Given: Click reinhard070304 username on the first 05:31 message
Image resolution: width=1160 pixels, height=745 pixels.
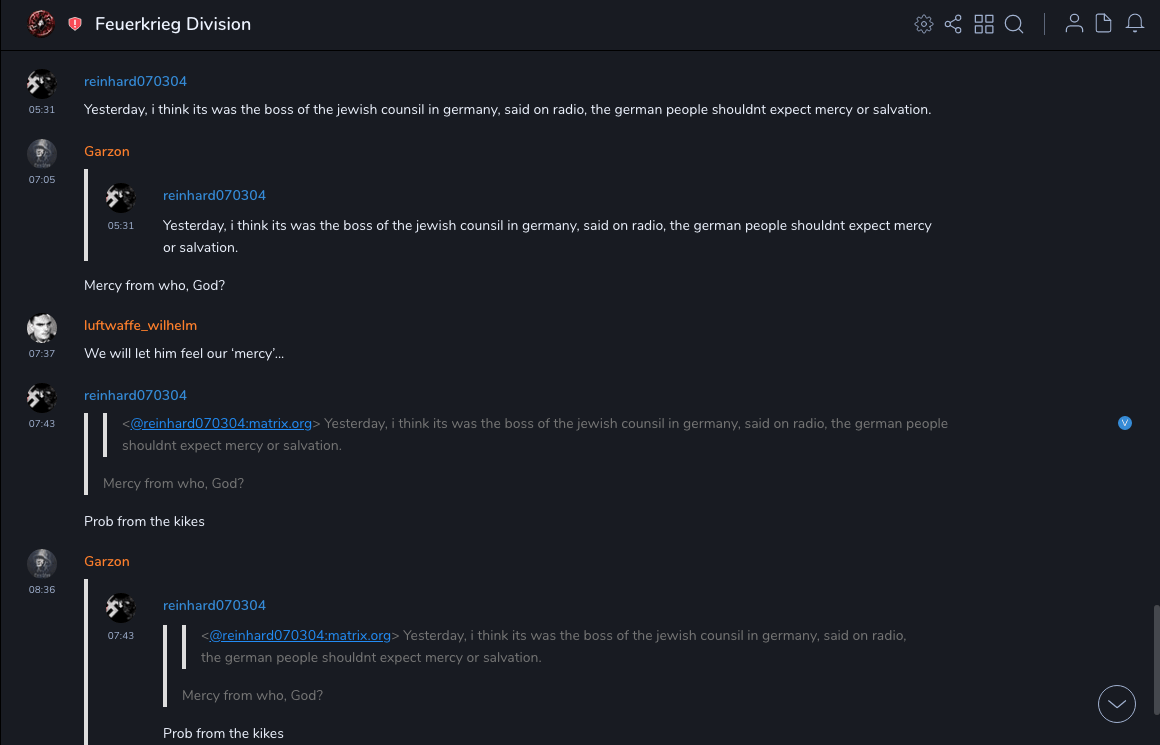Looking at the screenshot, I should click(x=135, y=81).
